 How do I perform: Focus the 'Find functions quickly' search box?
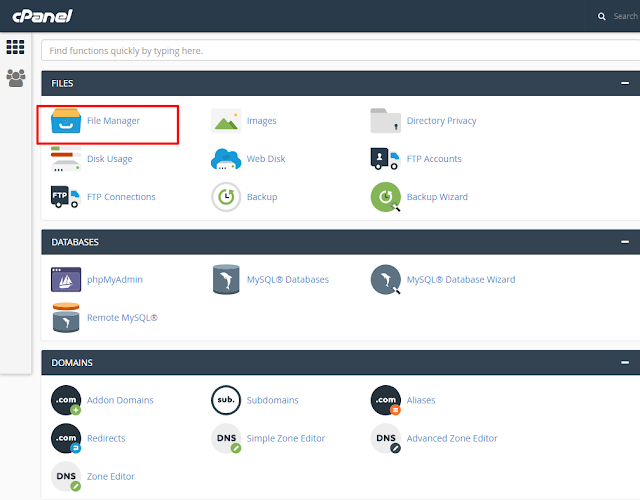coord(340,51)
